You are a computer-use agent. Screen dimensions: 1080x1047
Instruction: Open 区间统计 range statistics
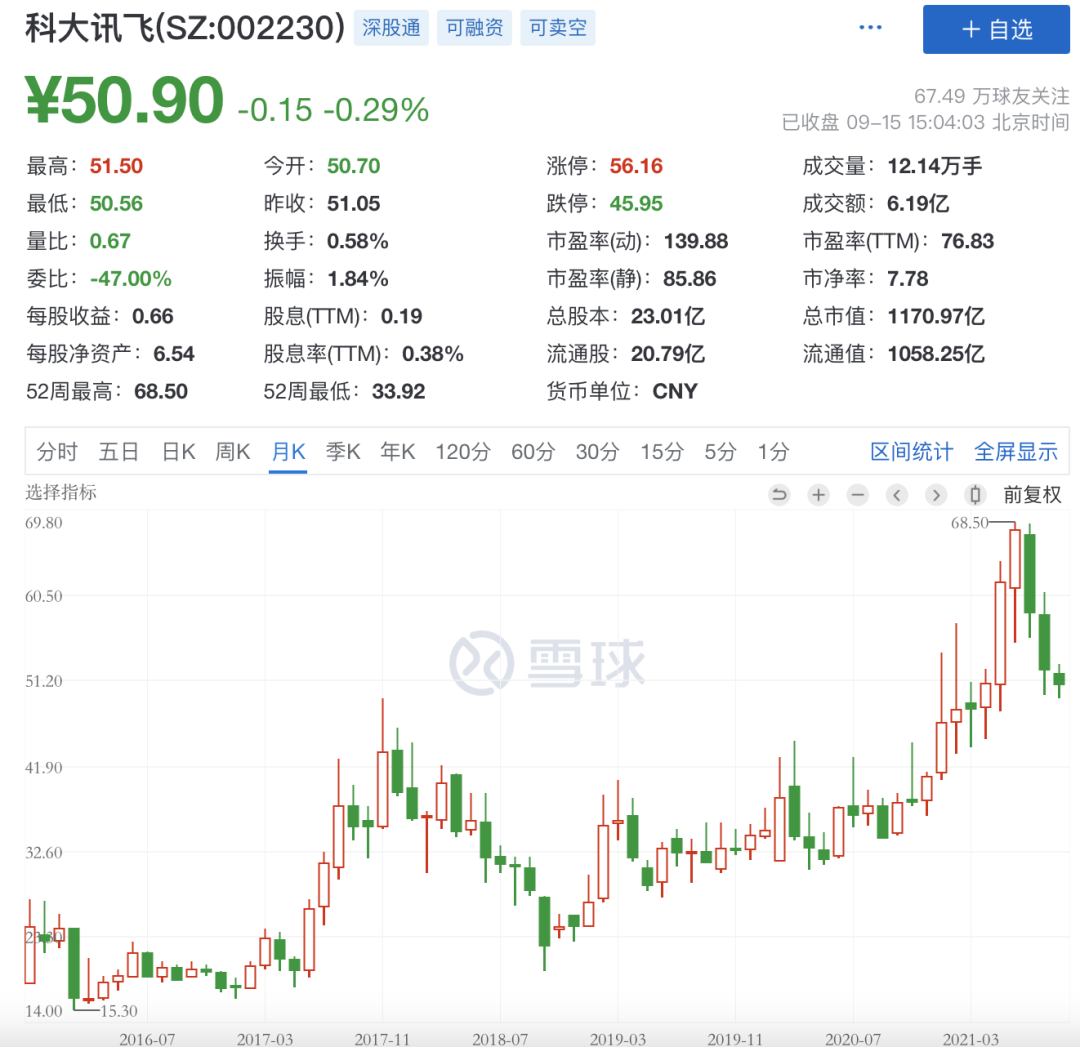911,451
